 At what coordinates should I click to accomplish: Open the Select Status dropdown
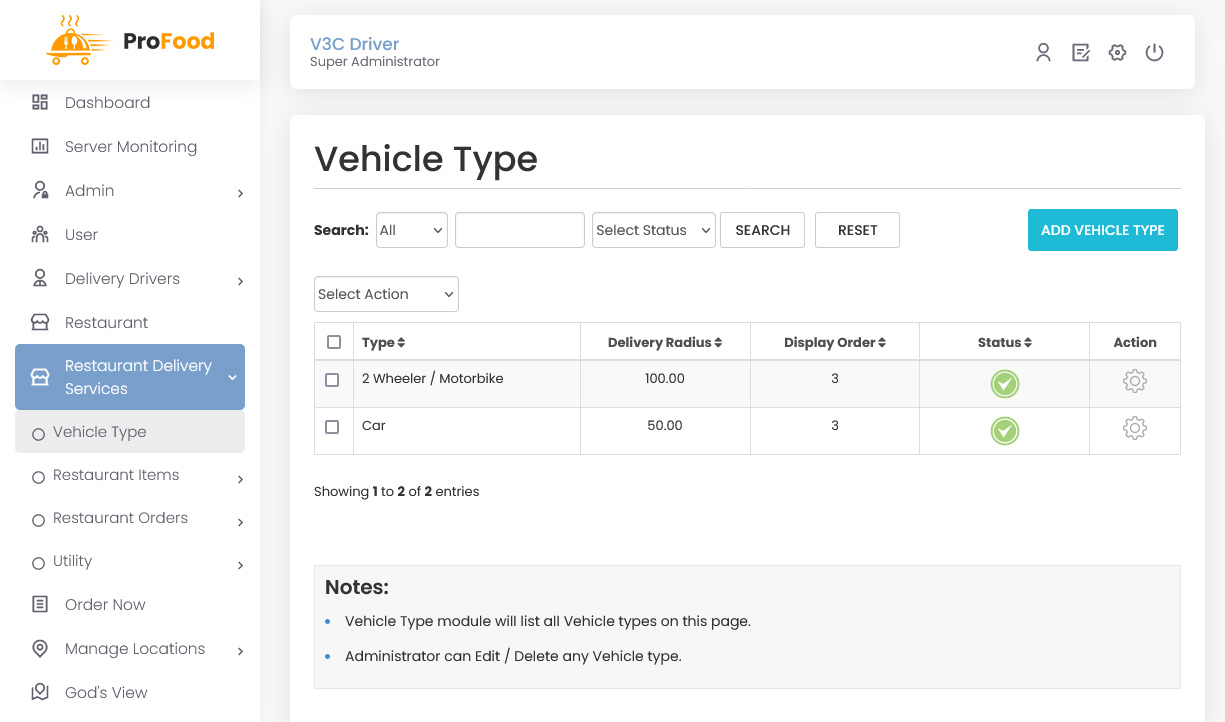coord(653,230)
